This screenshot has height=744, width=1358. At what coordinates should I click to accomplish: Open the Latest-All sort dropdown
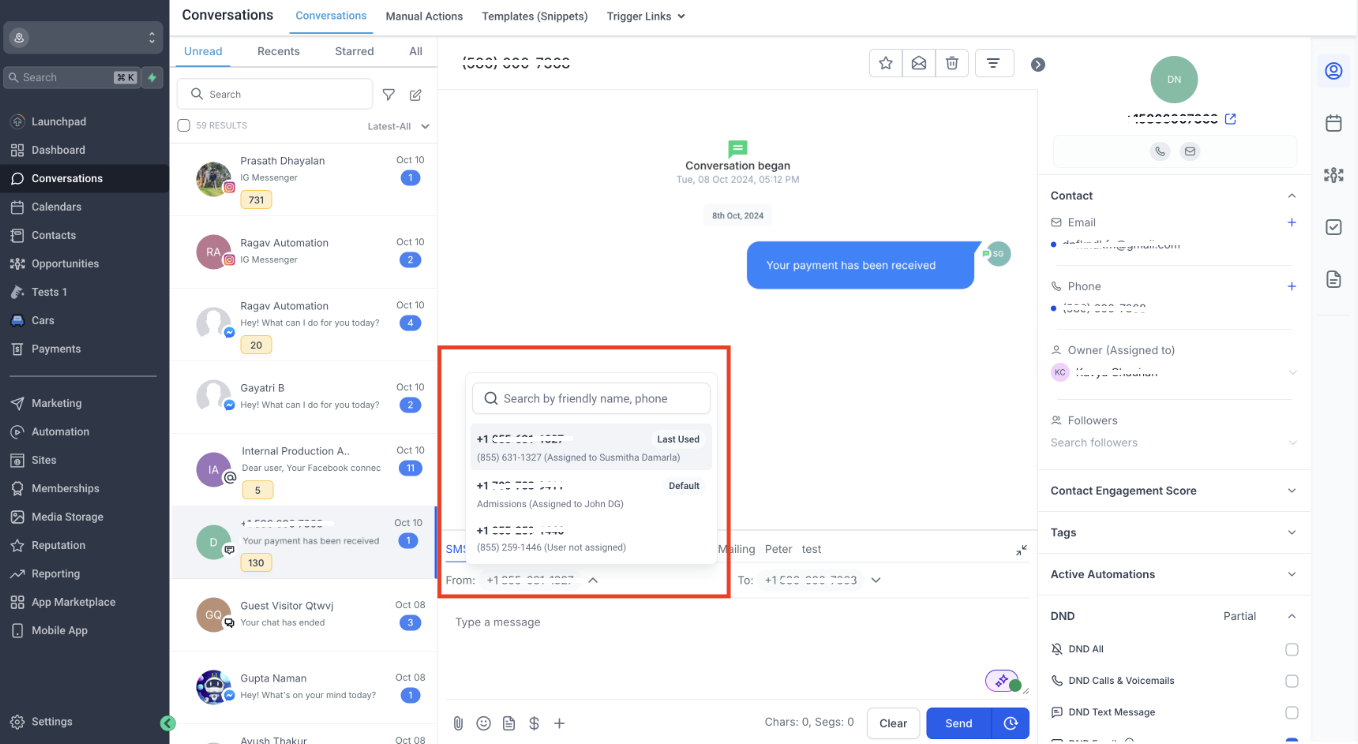point(398,126)
